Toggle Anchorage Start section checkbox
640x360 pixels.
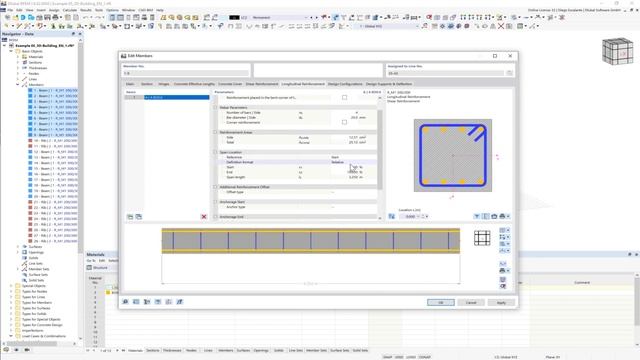[x=216, y=202]
